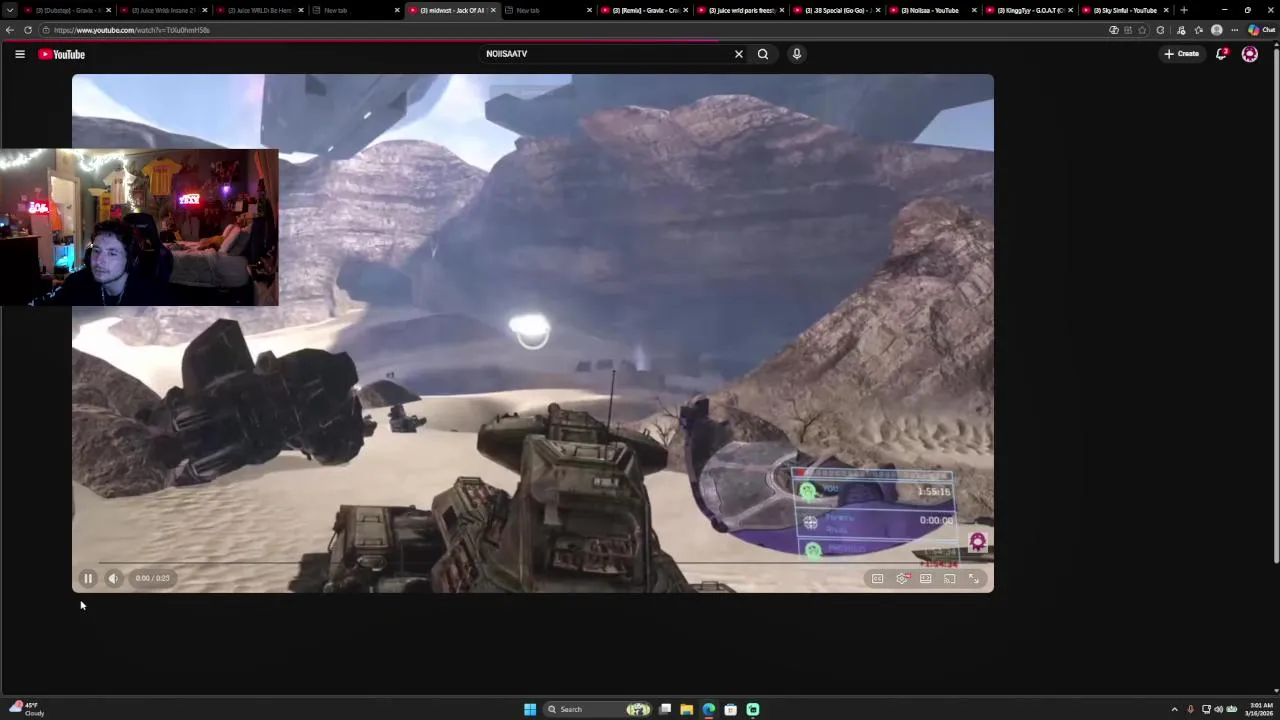Image resolution: width=1280 pixels, height=720 pixels.
Task: Toggle closed captions on the video
Action: pyautogui.click(x=877, y=578)
